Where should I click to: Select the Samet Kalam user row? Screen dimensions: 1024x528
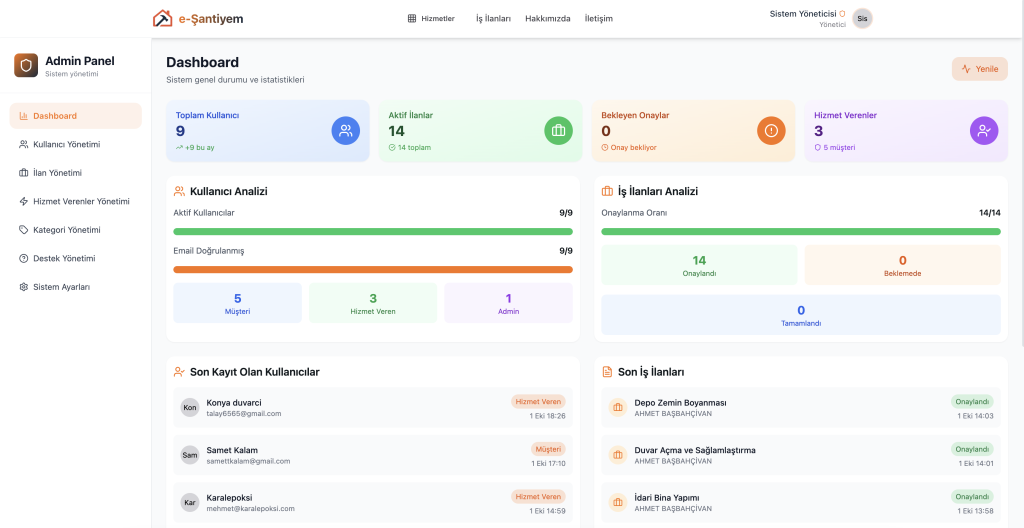(372, 455)
